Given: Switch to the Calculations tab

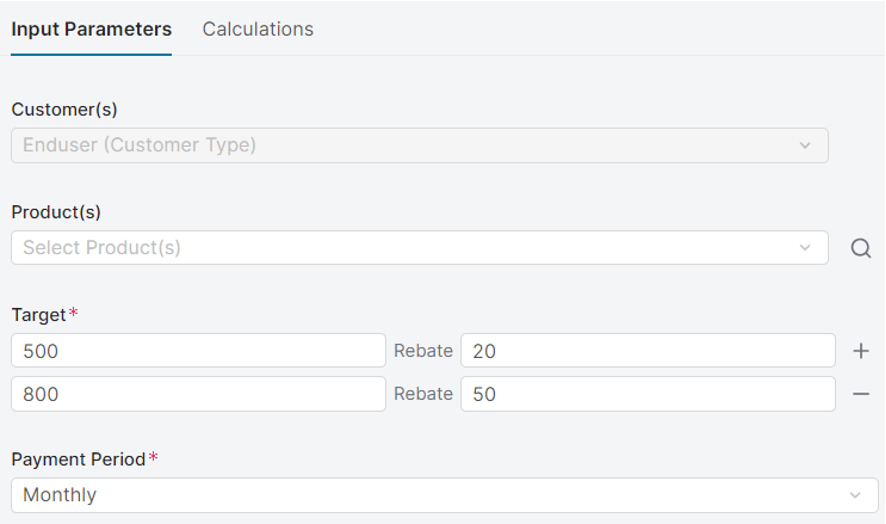Looking at the screenshot, I should [x=258, y=30].
